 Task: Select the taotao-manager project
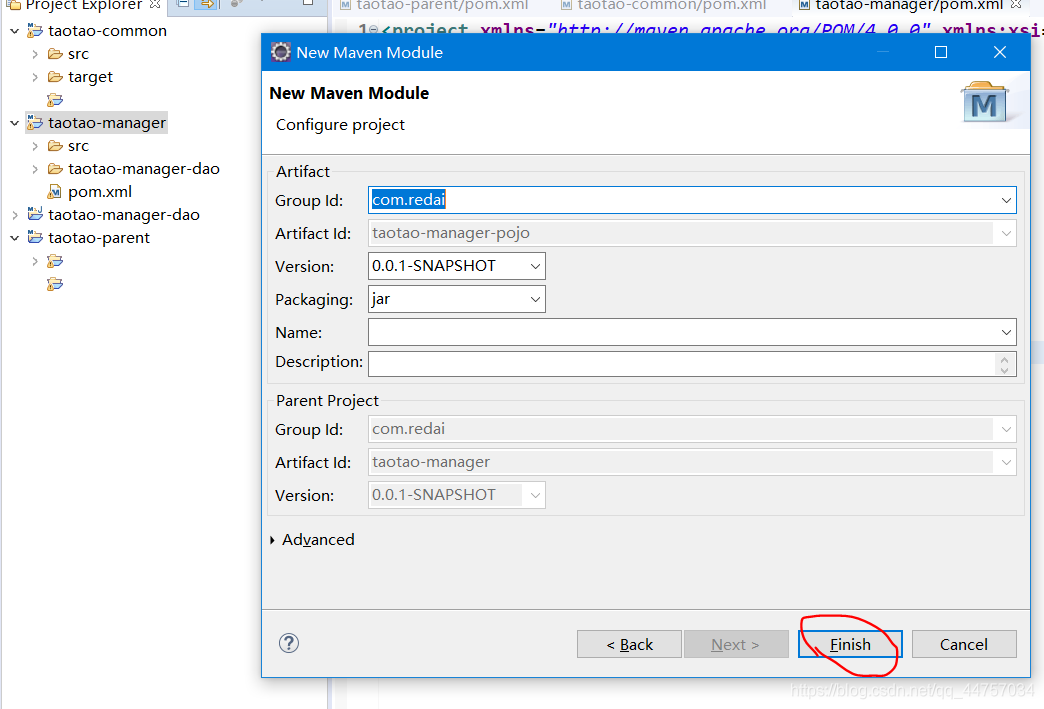point(107,122)
